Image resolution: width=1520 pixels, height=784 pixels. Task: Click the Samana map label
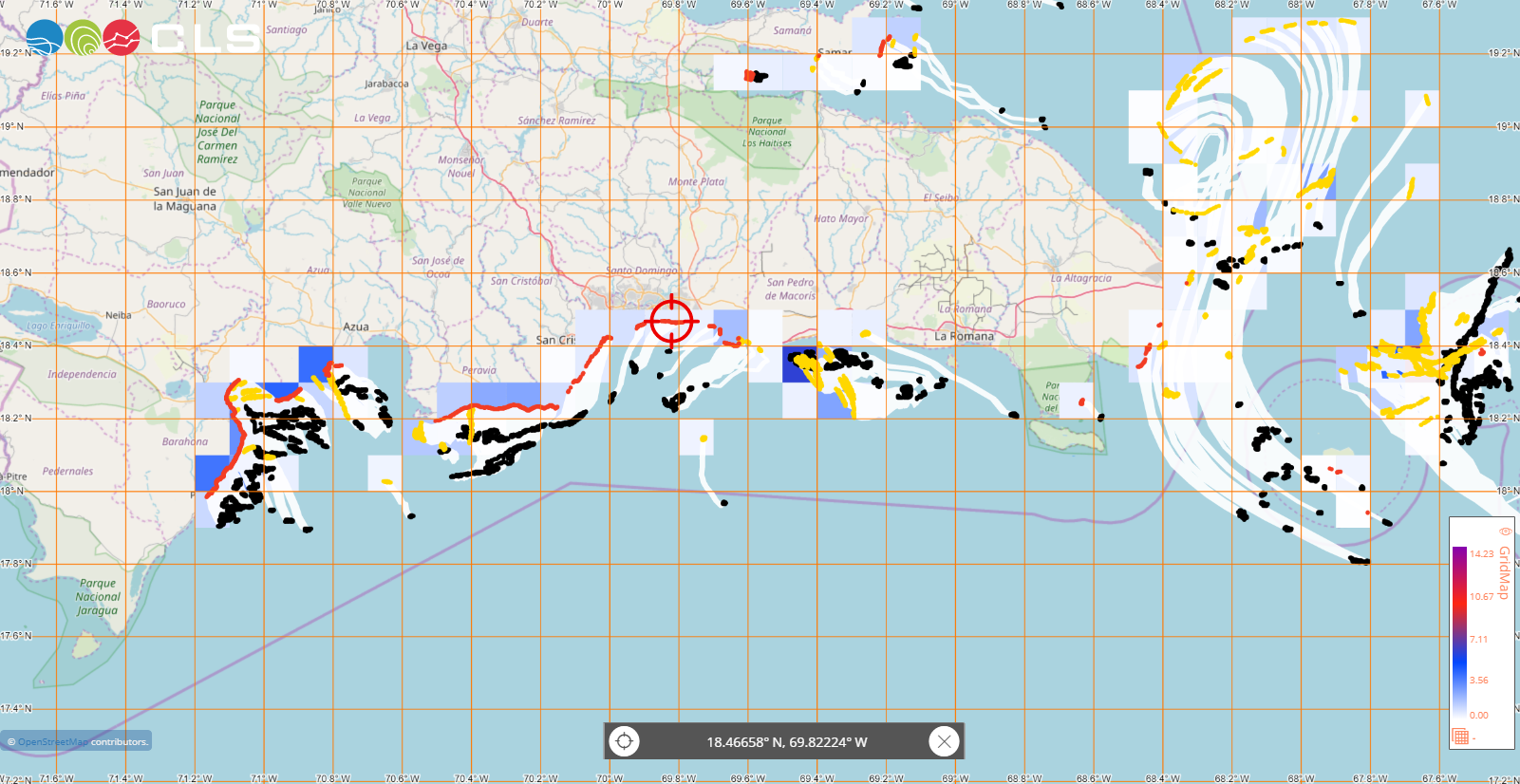(x=793, y=30)
